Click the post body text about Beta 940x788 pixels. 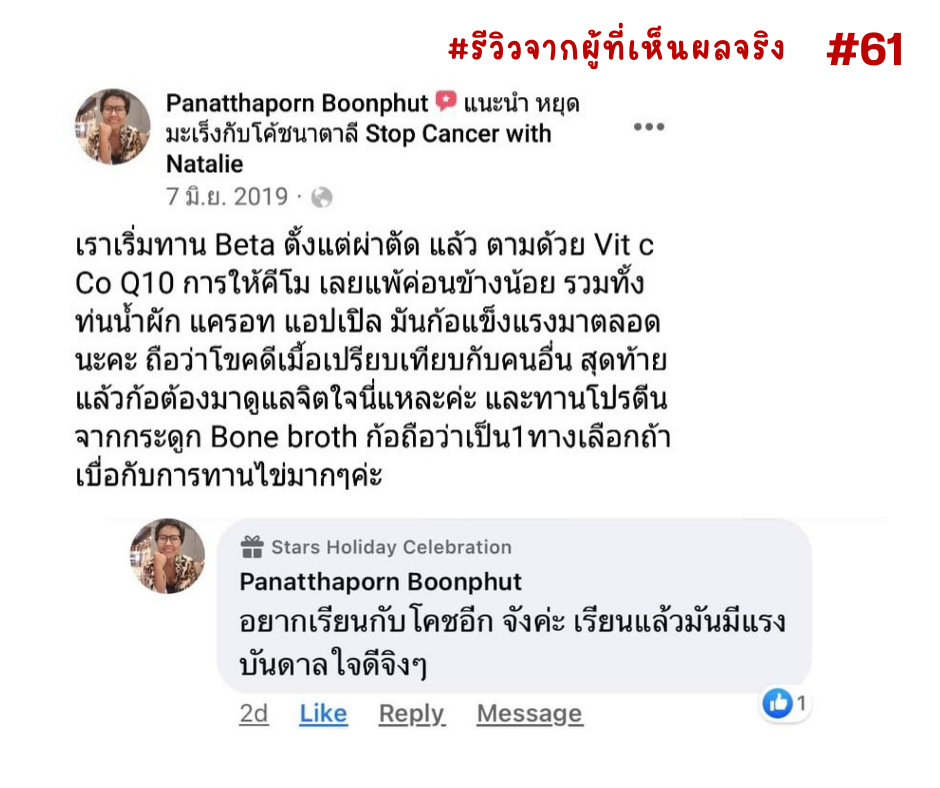tap(372, 360)
